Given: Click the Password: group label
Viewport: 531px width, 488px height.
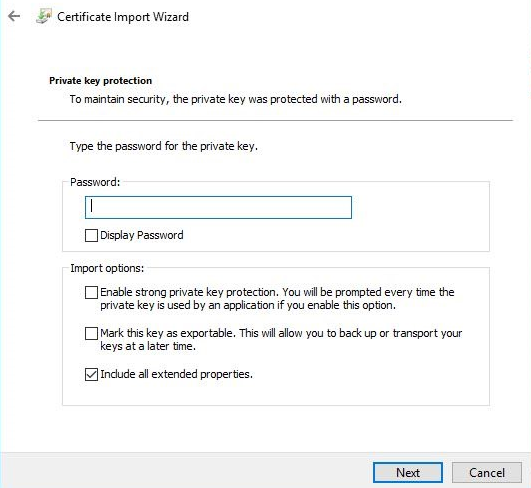Looking at the screenshot, I should (x=95, y=182).
